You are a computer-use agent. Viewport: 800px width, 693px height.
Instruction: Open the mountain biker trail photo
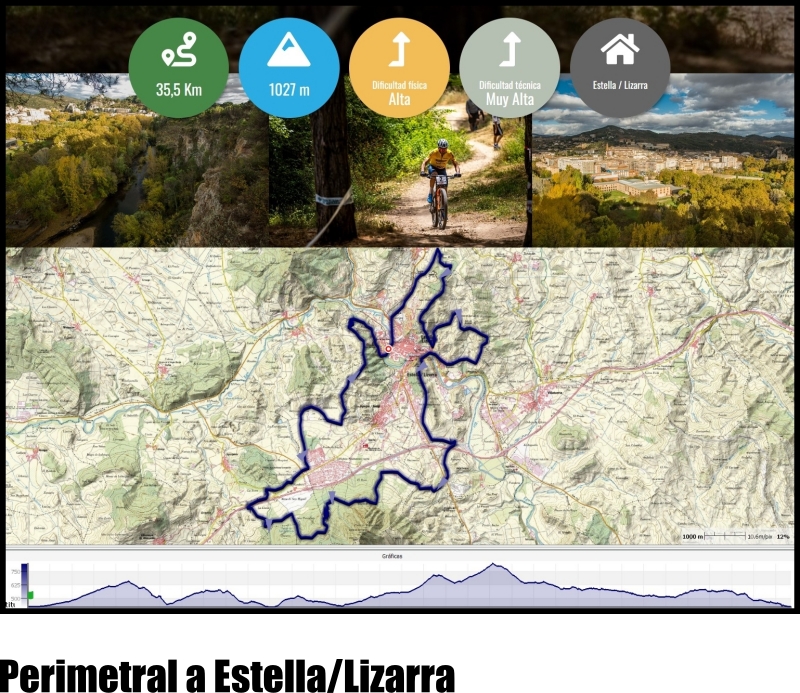pyautogui.click(x=400, y=160)
